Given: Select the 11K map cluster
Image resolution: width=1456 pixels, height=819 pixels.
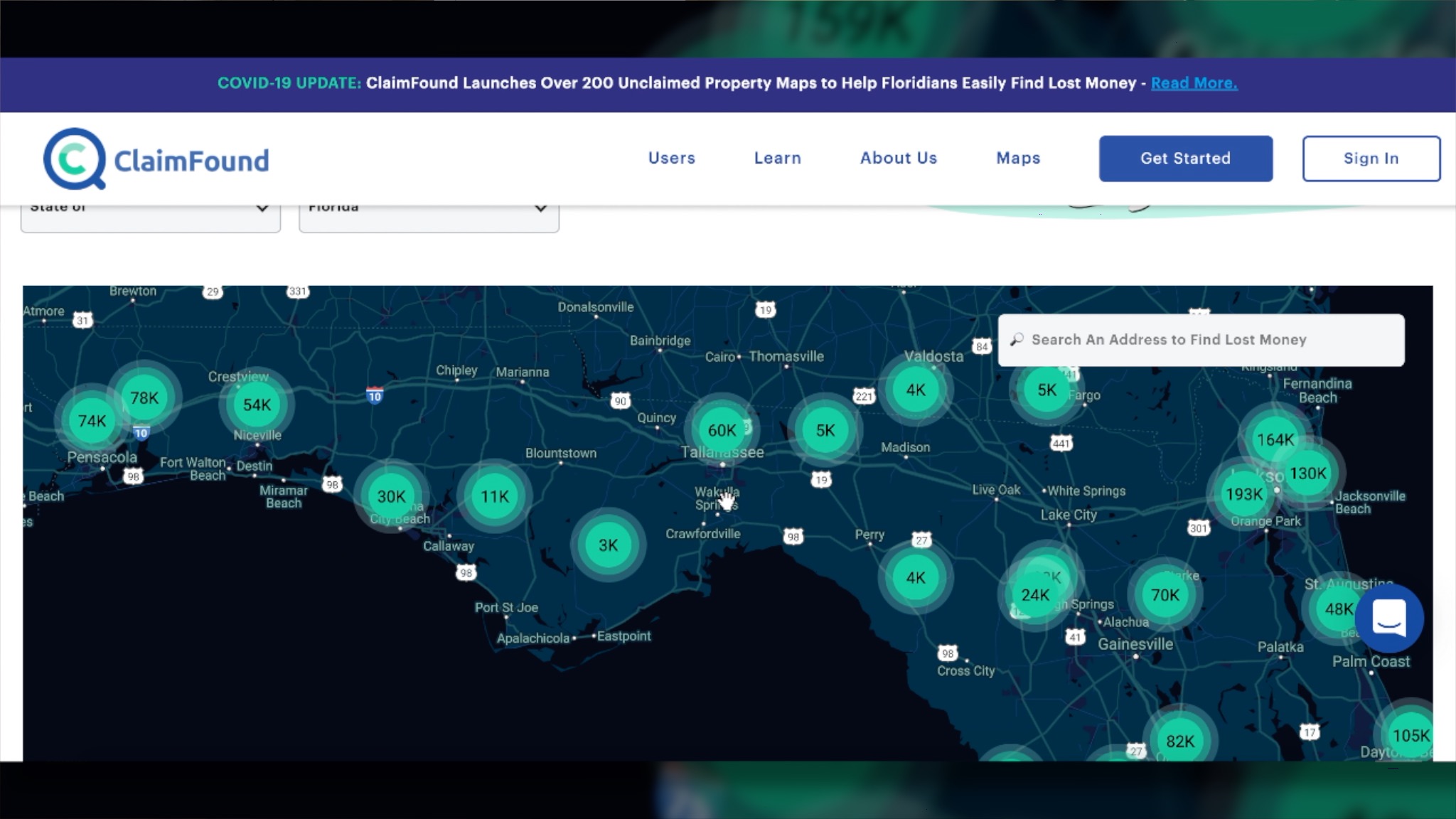Looking at the screenshot, I should click(495, 496).
